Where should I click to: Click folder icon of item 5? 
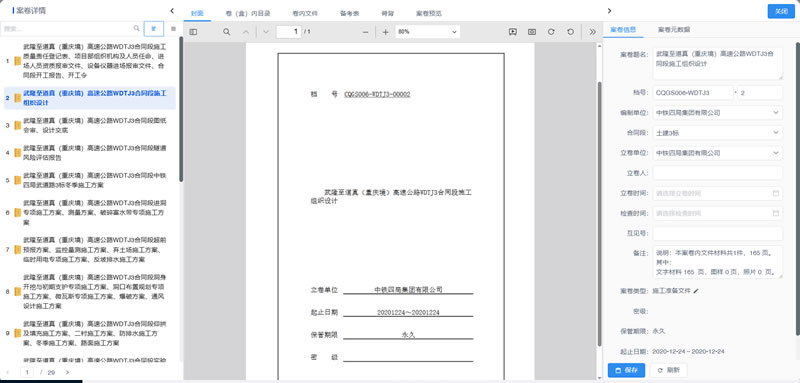point(17,181)
